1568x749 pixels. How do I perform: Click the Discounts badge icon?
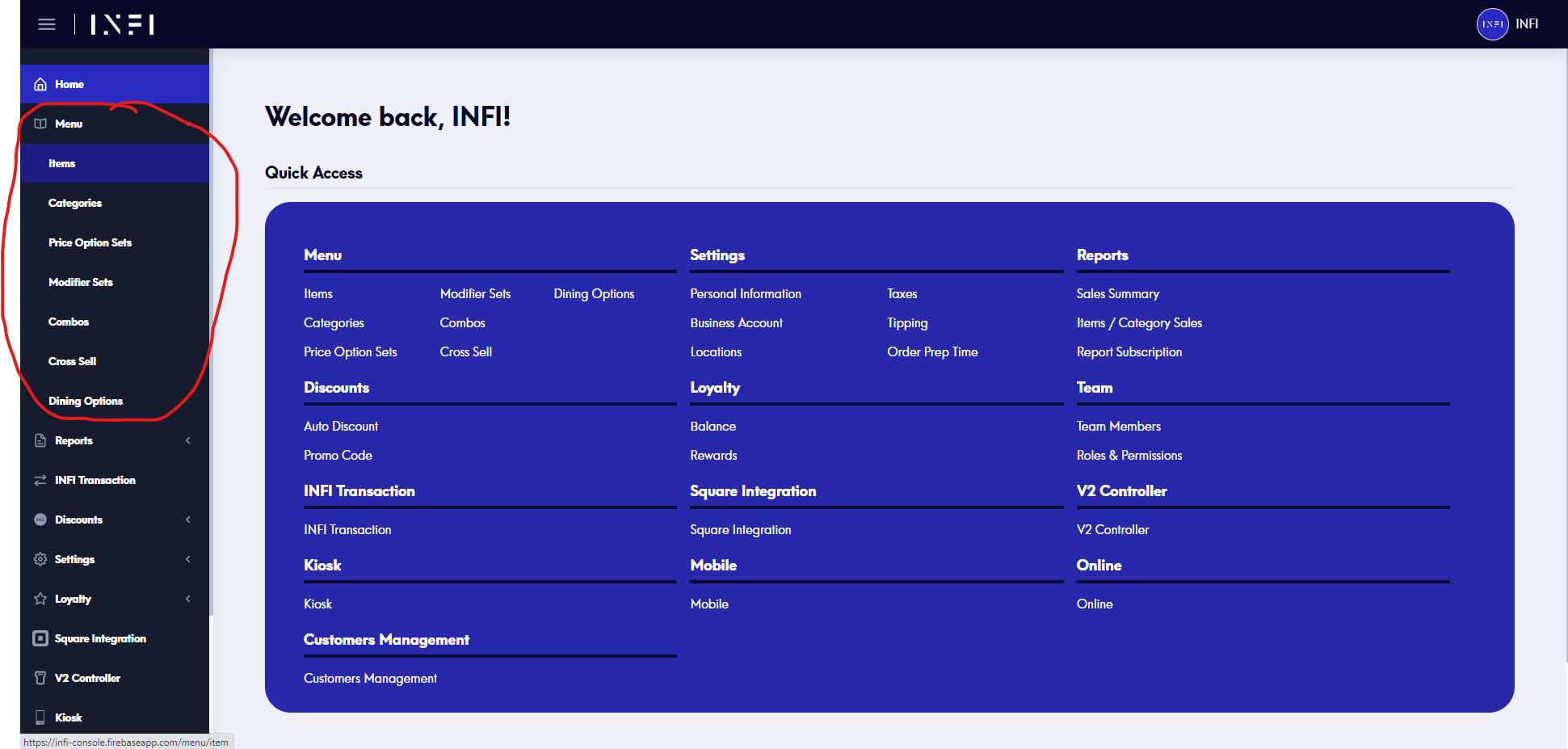click(40, 520)
